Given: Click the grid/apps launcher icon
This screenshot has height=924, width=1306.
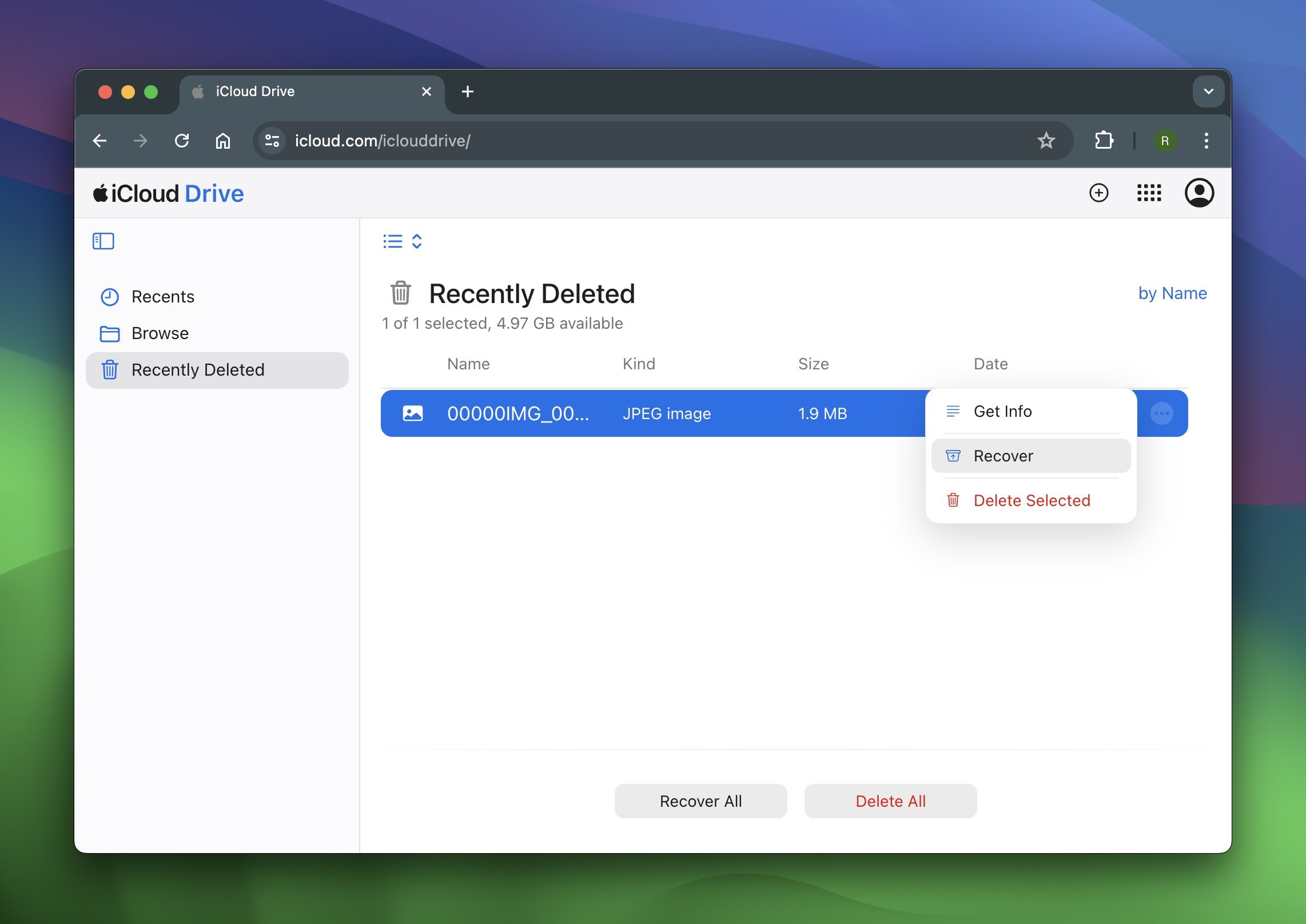Looking at the screenshot, I should [1149, 192].
